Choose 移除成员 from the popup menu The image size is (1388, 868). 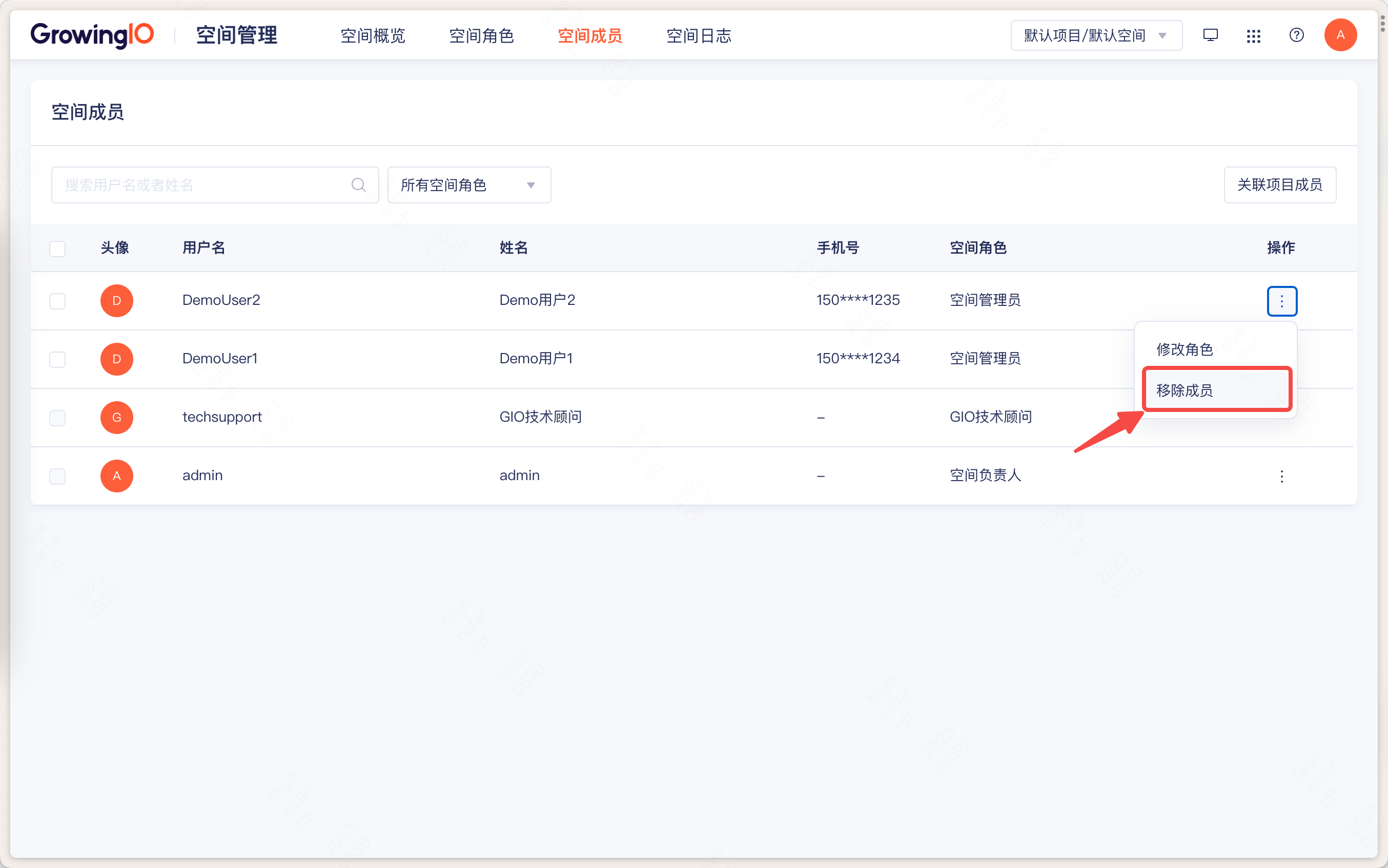click(x=1217, y=390)
